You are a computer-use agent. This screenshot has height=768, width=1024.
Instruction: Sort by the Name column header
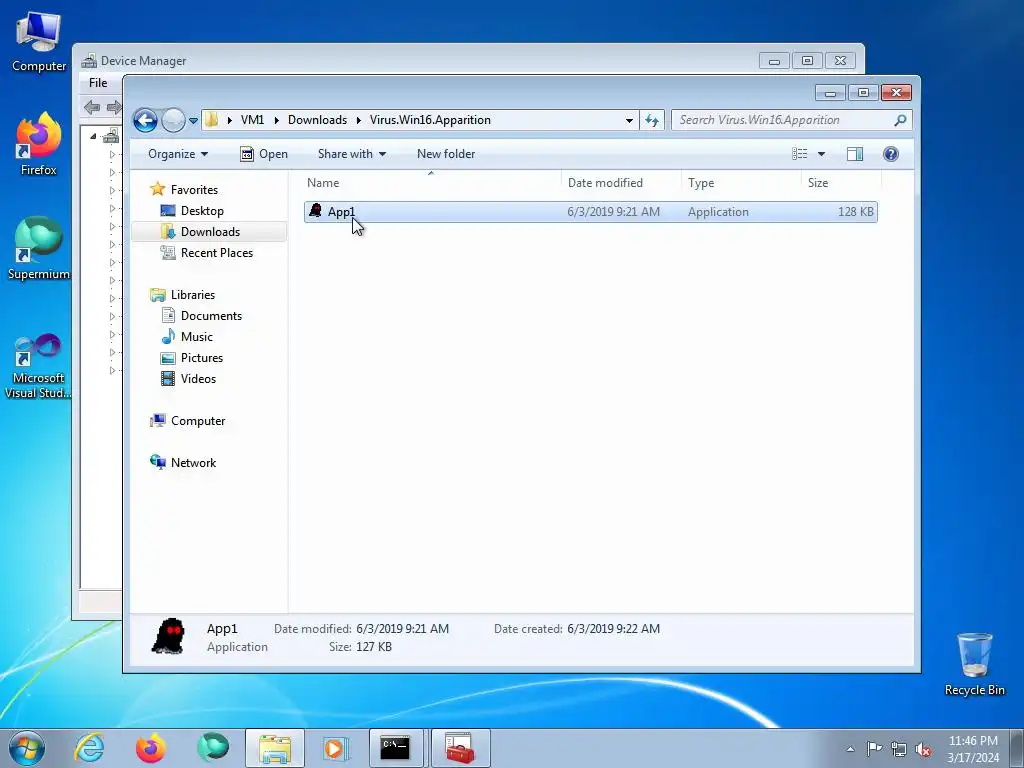(430, 183)
